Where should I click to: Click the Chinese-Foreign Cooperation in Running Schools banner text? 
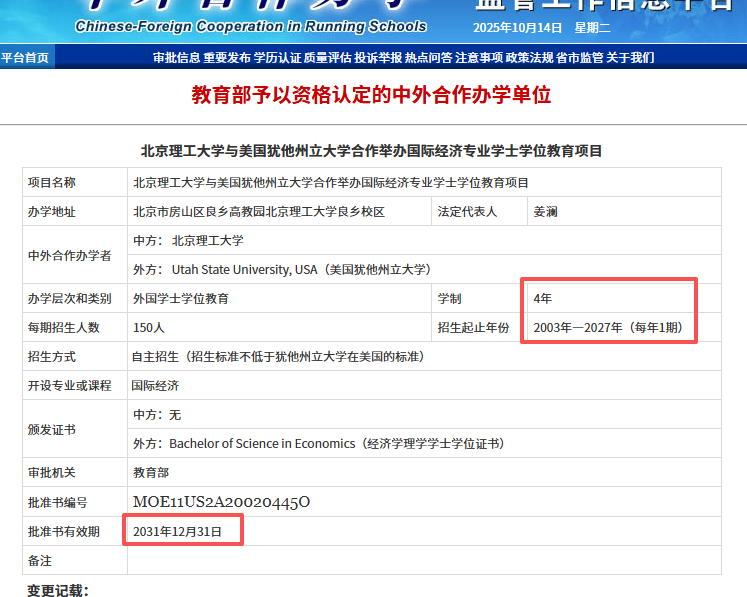click(x=251, y=26)
